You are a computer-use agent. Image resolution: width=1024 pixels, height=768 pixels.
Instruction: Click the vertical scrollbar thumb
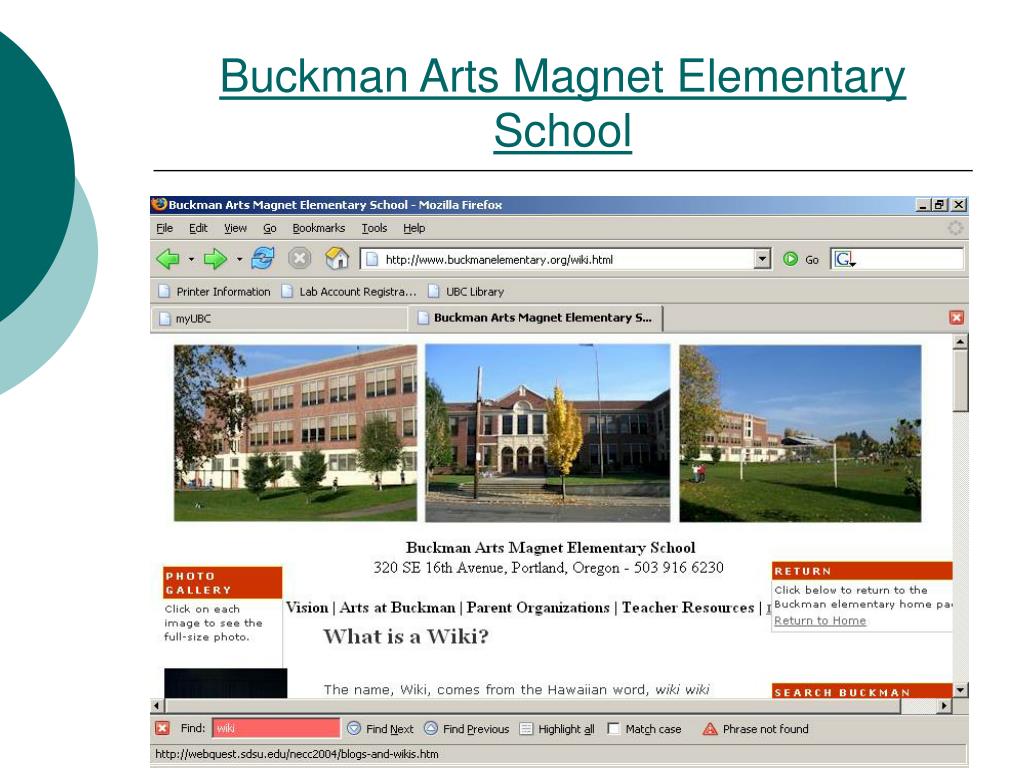(960, 381)
